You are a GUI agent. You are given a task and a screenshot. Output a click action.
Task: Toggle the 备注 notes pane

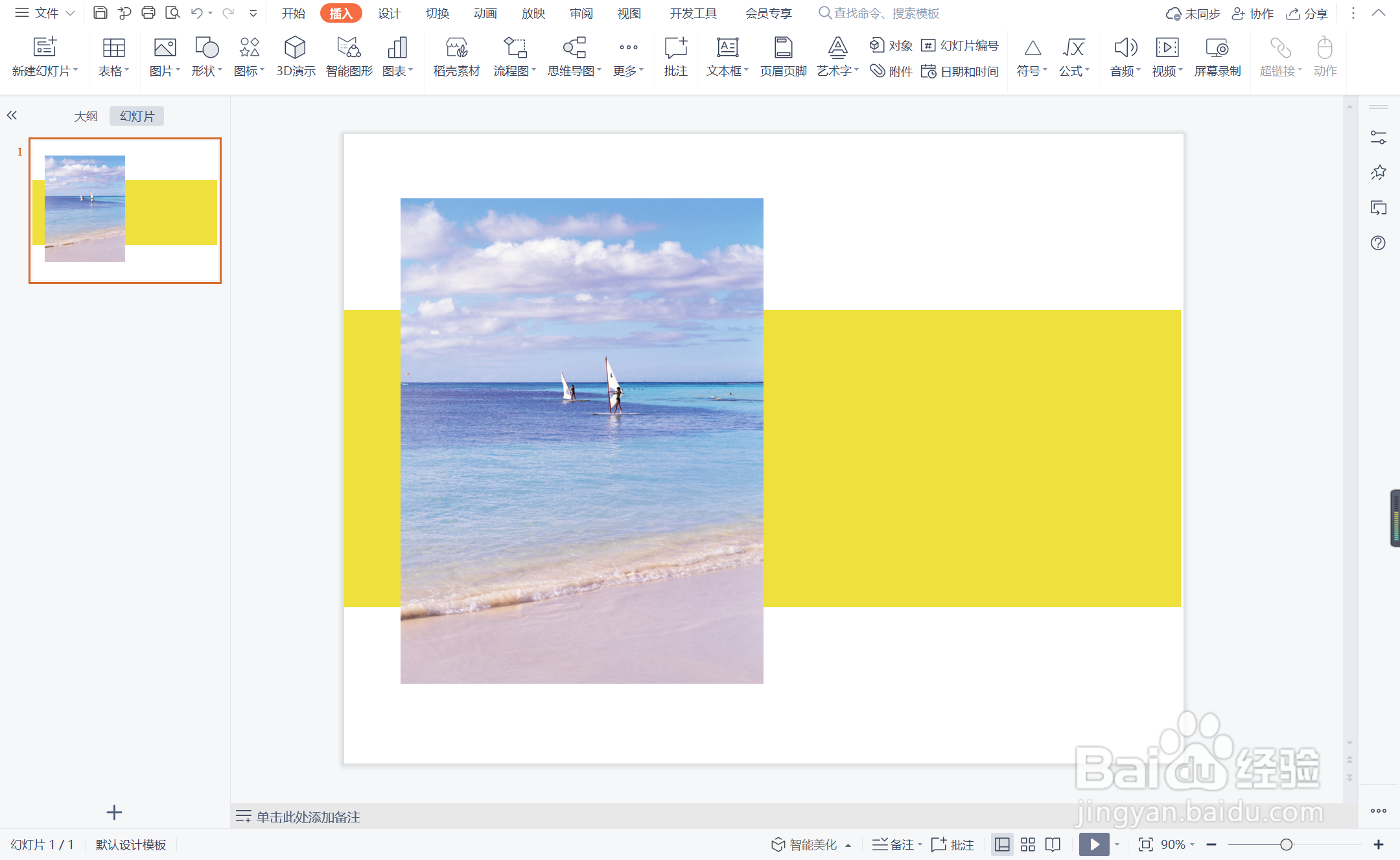coord(893,844)
